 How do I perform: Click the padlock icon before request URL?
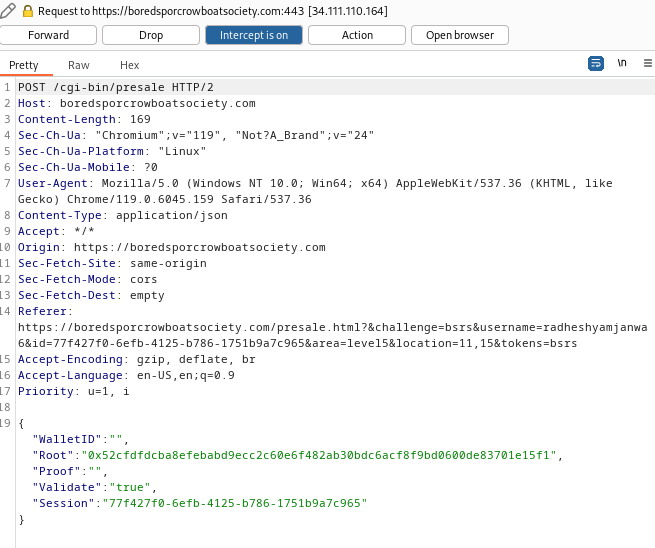28,10
